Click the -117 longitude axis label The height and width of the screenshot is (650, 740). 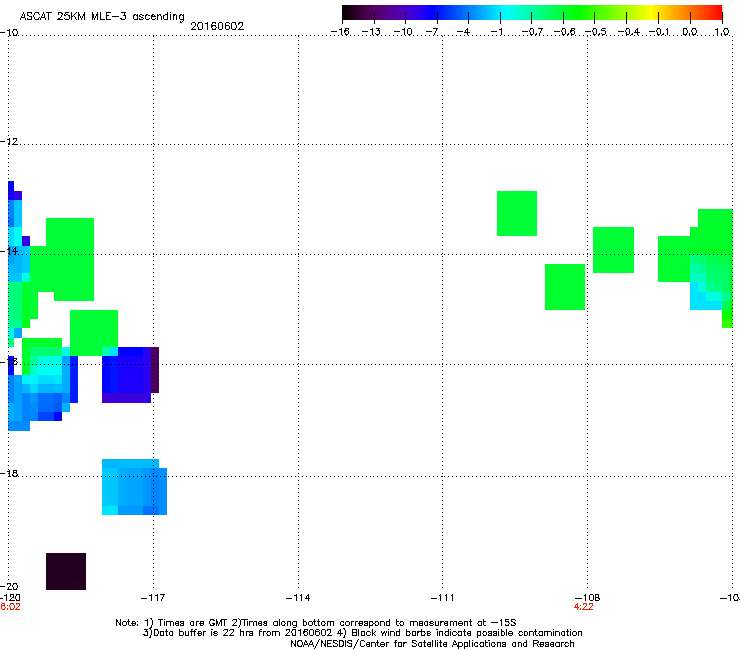pyautogui.click(x=153, y=598)
